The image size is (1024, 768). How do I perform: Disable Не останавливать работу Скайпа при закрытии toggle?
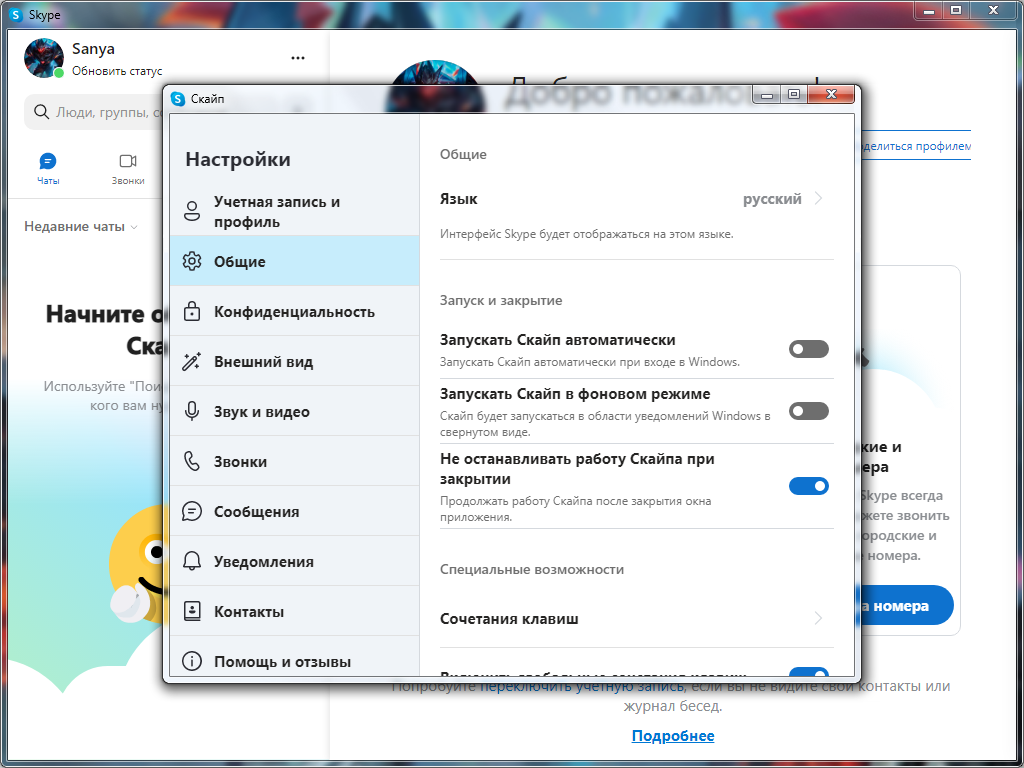tap(808, 486)
